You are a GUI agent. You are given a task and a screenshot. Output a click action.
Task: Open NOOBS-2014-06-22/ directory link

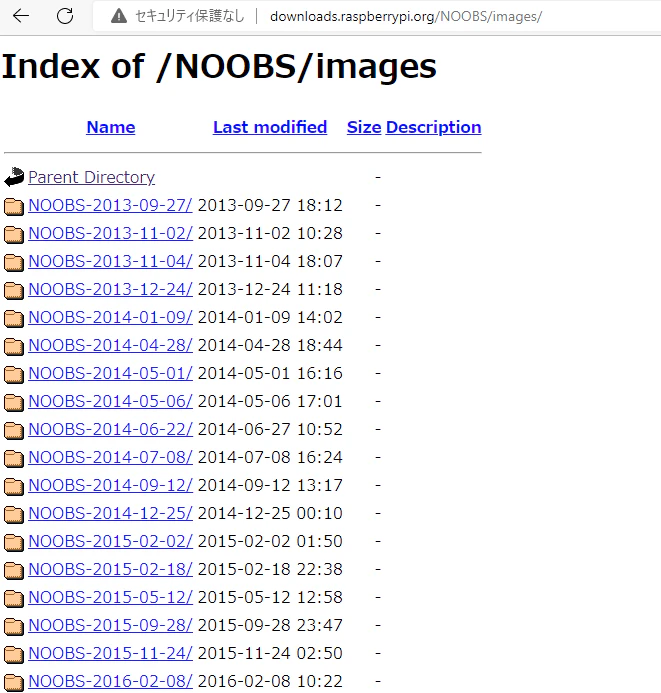click(110, 429)
